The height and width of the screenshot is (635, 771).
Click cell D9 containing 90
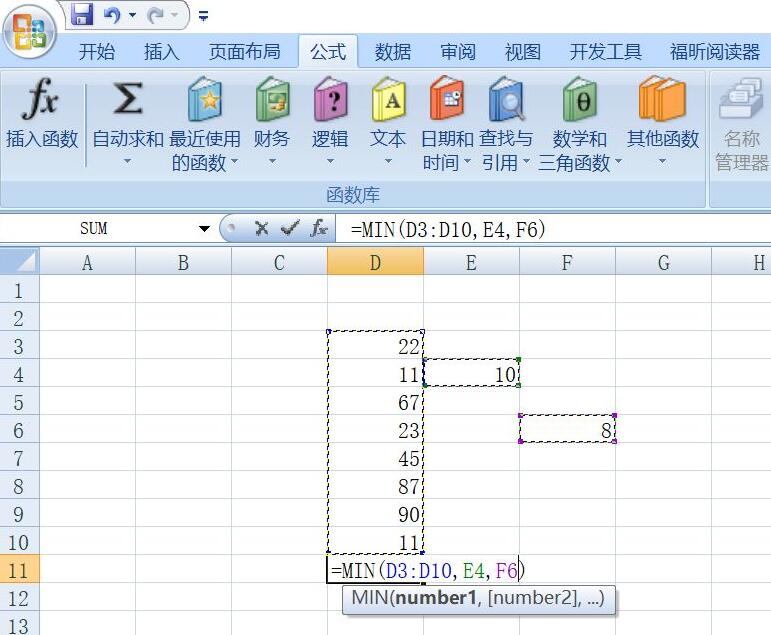375,514
